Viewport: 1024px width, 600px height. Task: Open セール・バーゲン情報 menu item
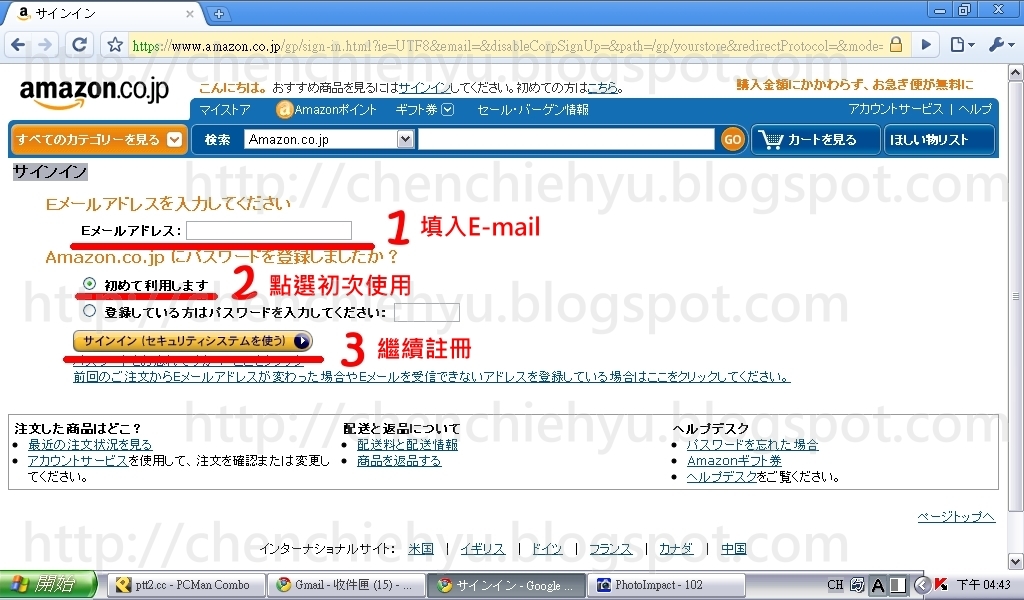point(533,110)
